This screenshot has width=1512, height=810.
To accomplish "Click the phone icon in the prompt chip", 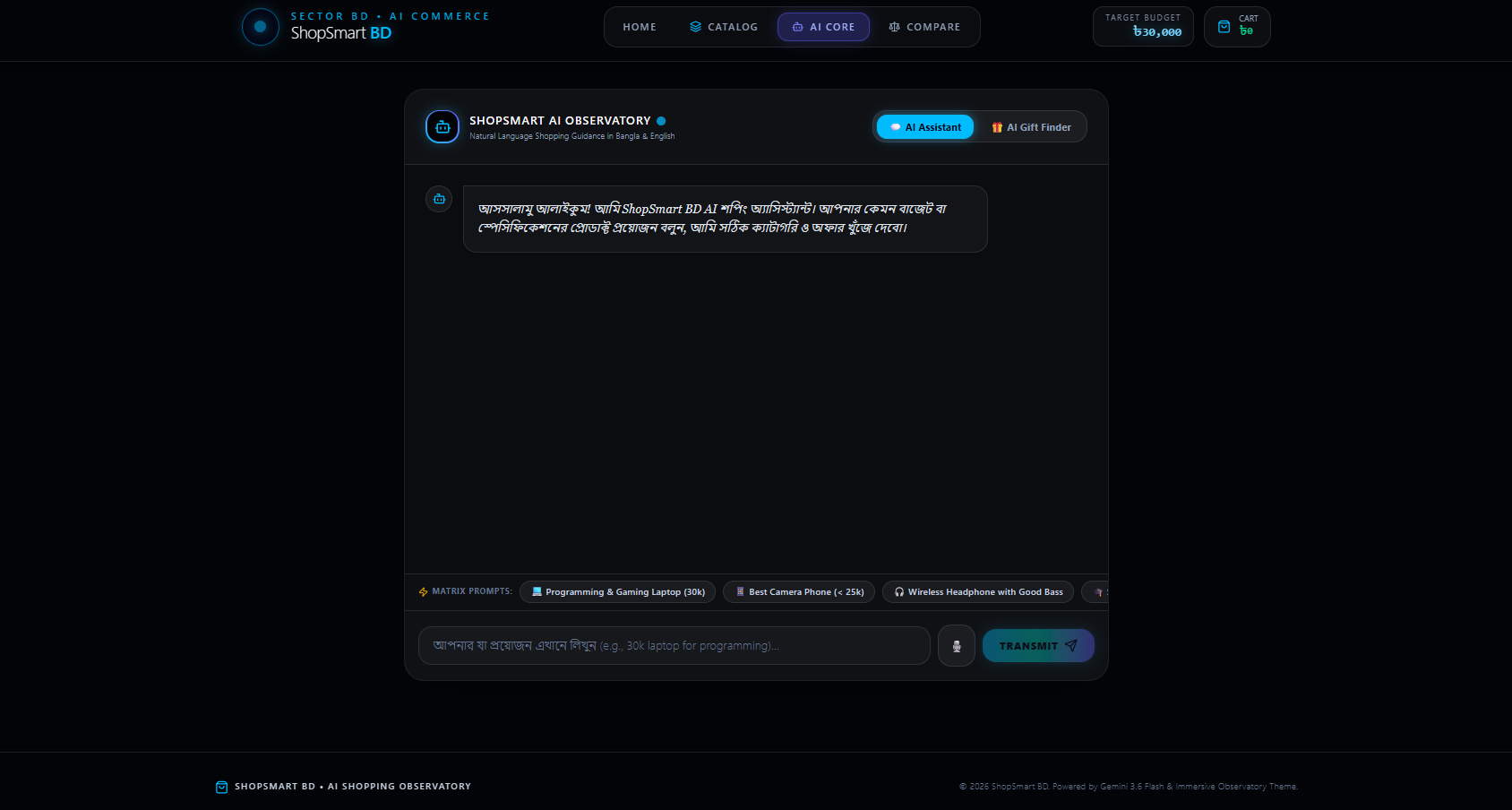I will [x=740, y=592].
